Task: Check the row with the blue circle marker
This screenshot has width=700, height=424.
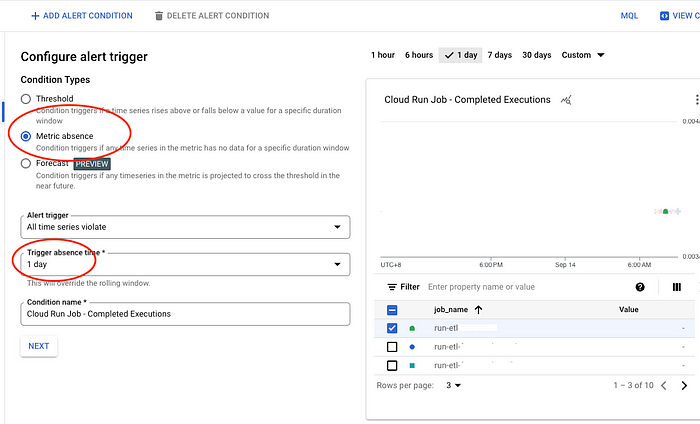Action: [x=392, y=347]
